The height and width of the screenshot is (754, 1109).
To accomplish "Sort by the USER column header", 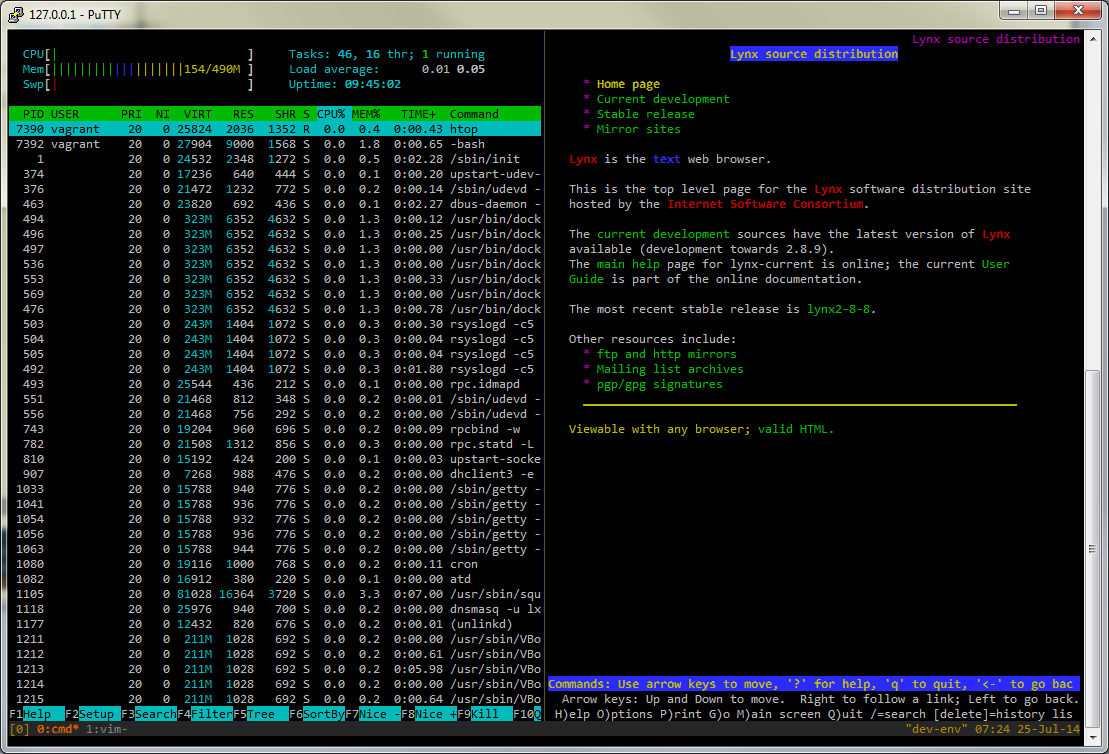I will pyautogui.click(x=65, y=114).
